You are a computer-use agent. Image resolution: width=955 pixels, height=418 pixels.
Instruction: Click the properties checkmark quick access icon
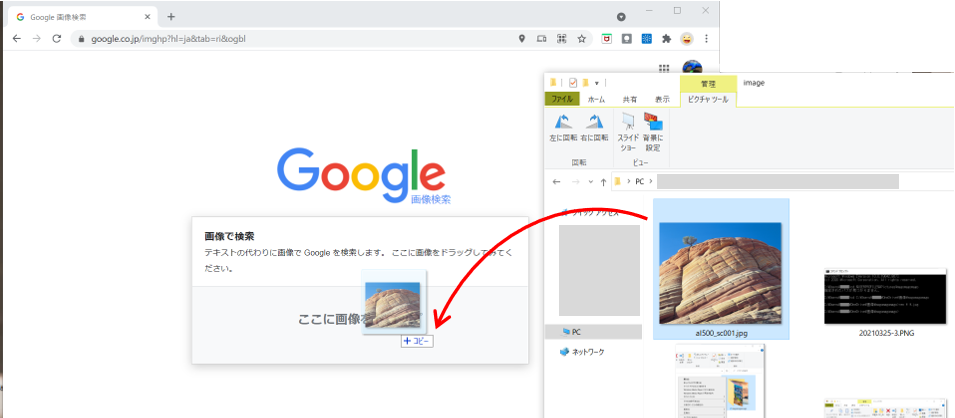coord(573,83)
